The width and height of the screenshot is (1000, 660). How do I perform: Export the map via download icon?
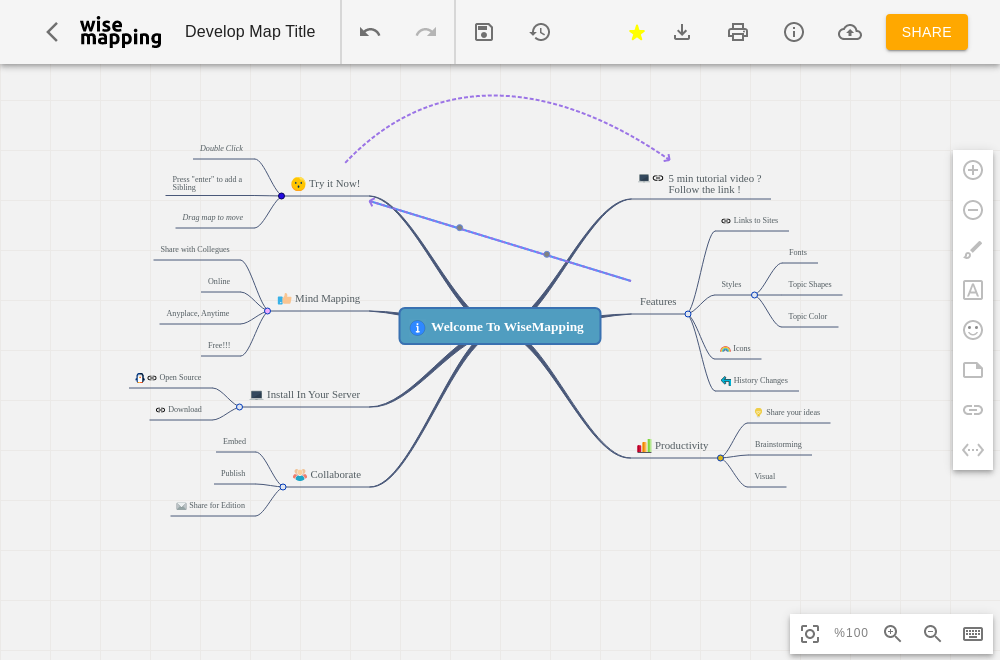pos(682,32)
